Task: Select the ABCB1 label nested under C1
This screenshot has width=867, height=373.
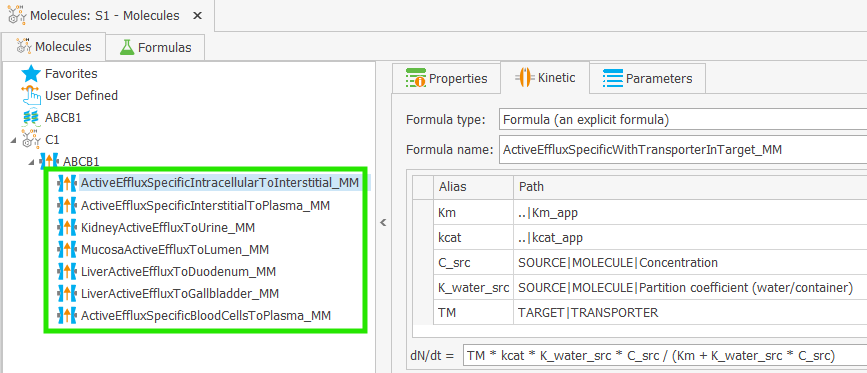Action: 81,162
